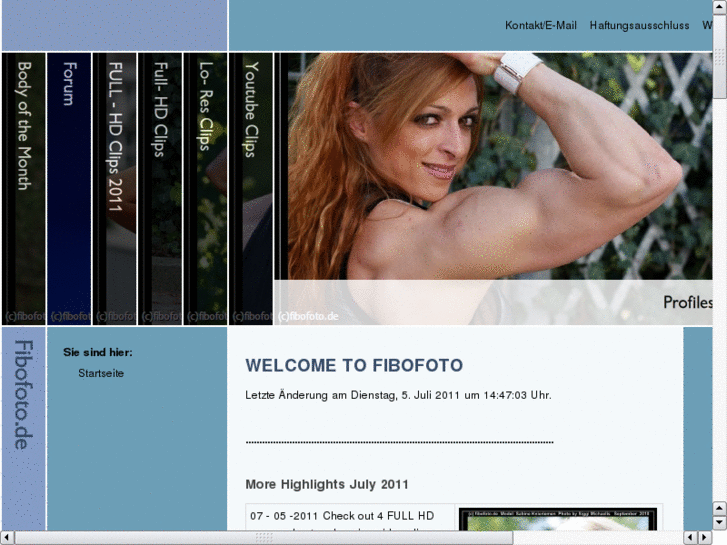The image size is (727, 545).
Task: Click the vertical scrollbar down arrow at bottom
Action: [720, 523]
